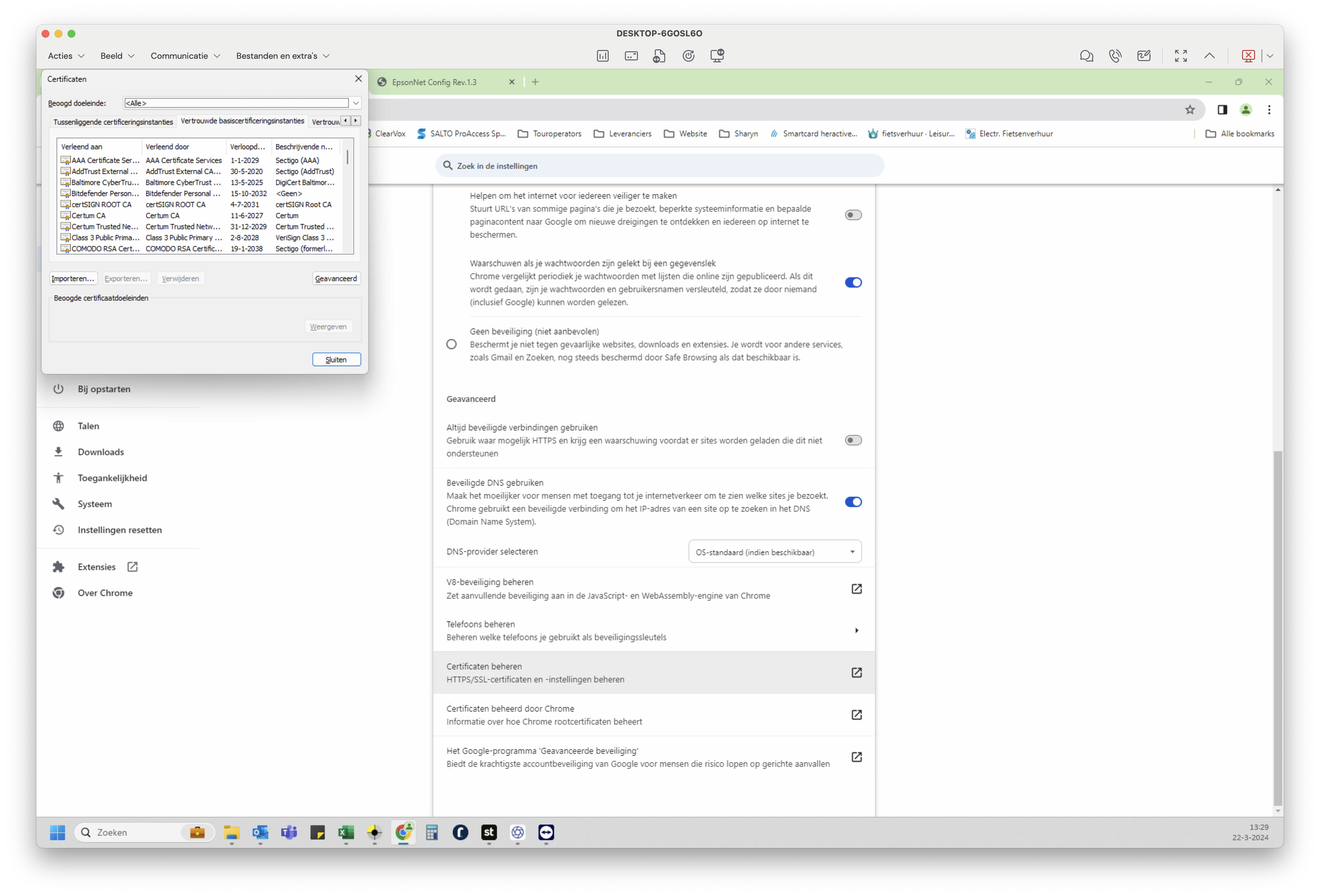Open new tab with plus button
The width and height of the screenshot is (1320, 896).
[535, 82]
